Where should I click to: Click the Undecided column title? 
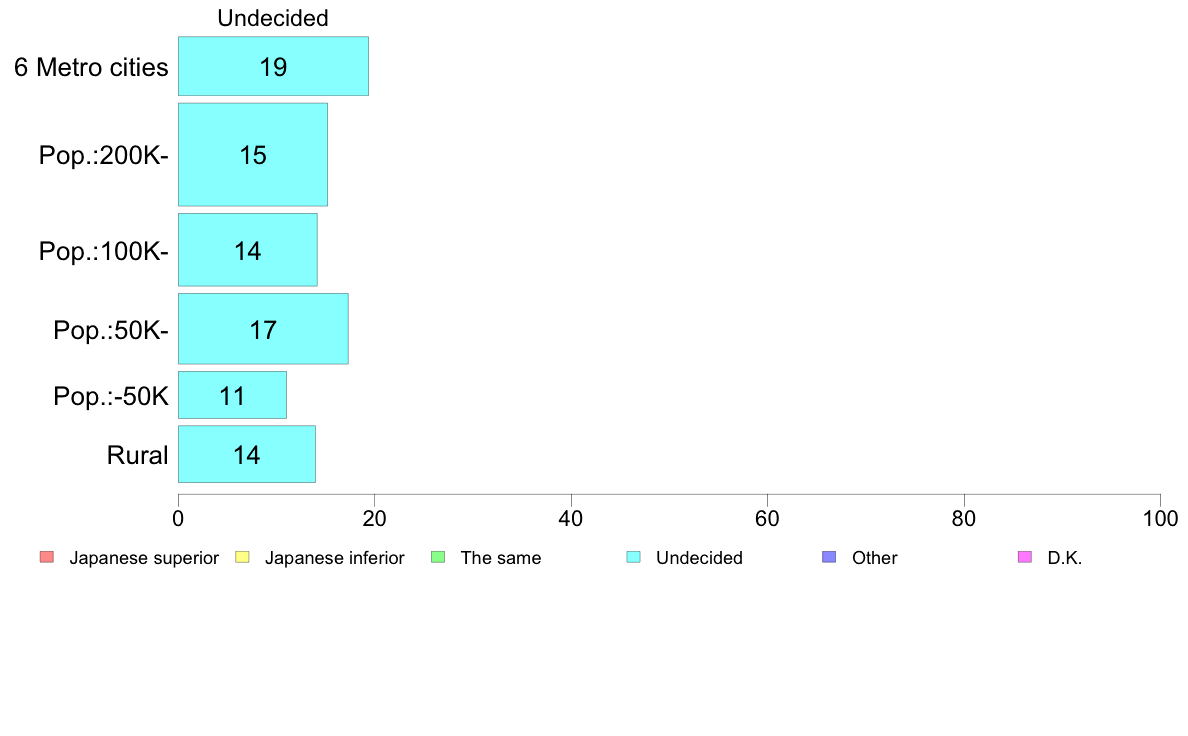coord(273,18)
